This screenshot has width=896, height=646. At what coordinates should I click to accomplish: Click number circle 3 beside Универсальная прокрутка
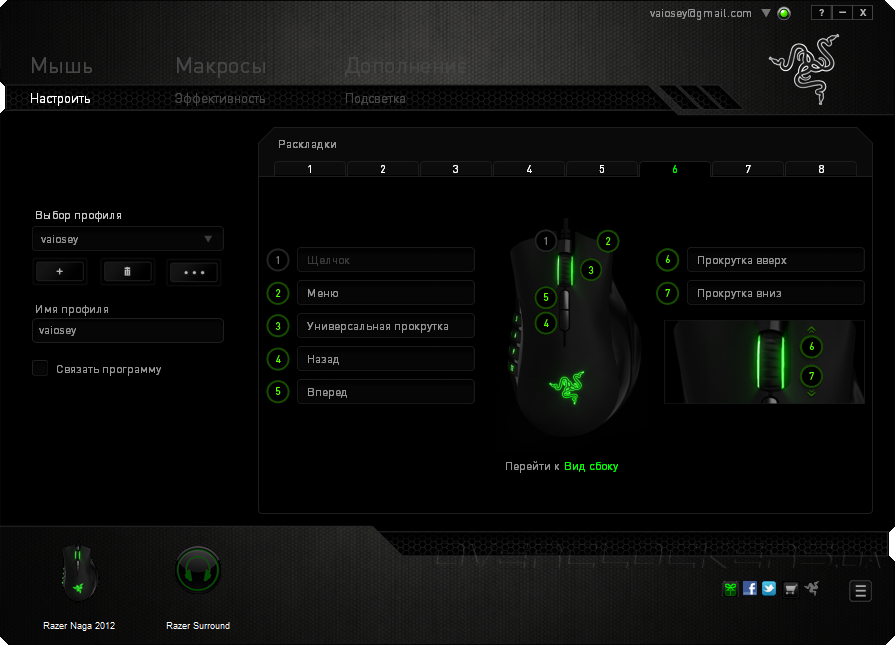tap(278, 326)
